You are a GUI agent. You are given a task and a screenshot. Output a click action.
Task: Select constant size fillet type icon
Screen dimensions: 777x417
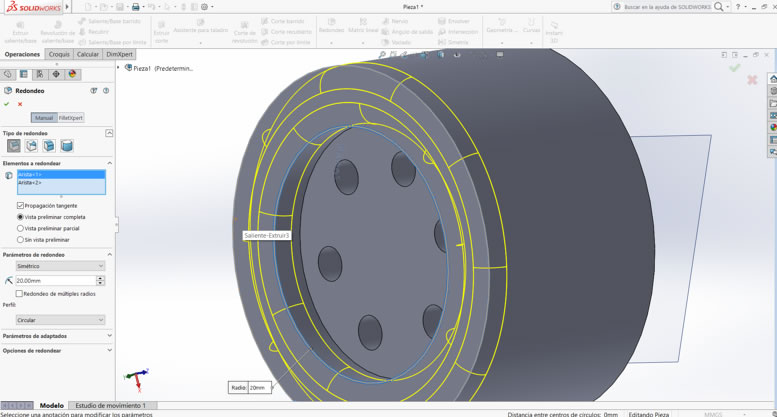(14, 146)
